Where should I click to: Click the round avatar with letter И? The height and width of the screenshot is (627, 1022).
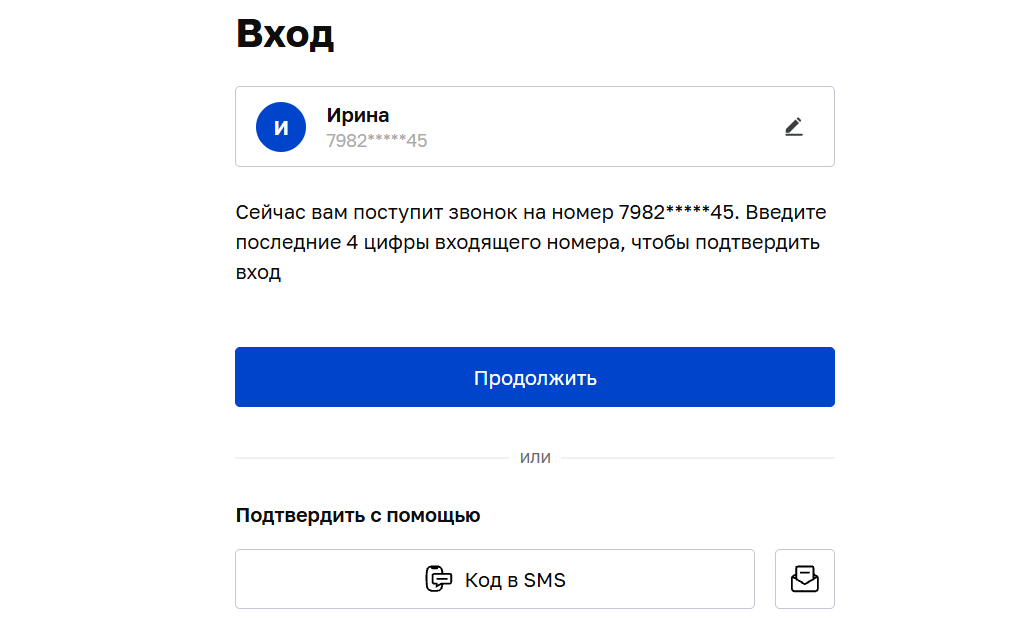[x=280, y=126]
